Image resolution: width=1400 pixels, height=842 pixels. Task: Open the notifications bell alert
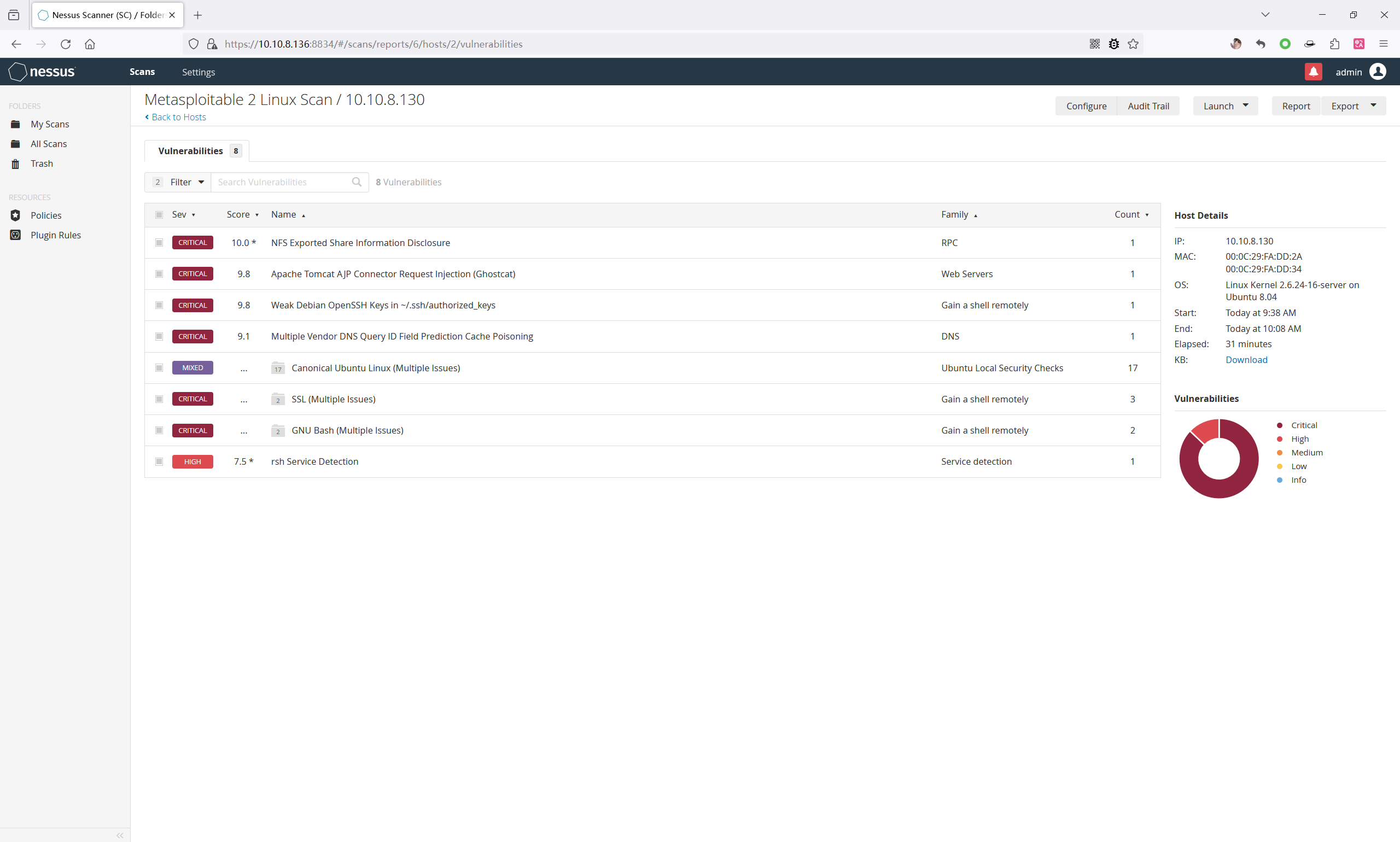[1313, 72]
